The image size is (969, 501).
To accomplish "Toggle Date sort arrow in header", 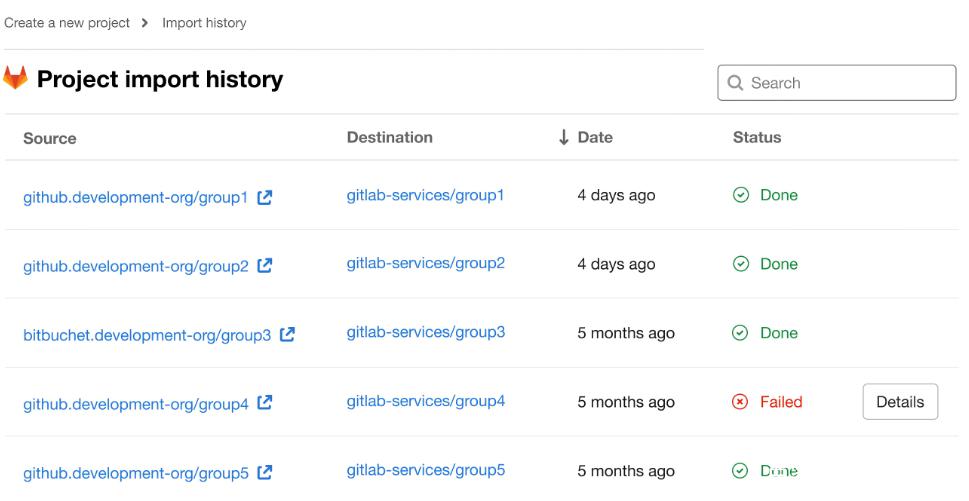I will pos(564,137).
